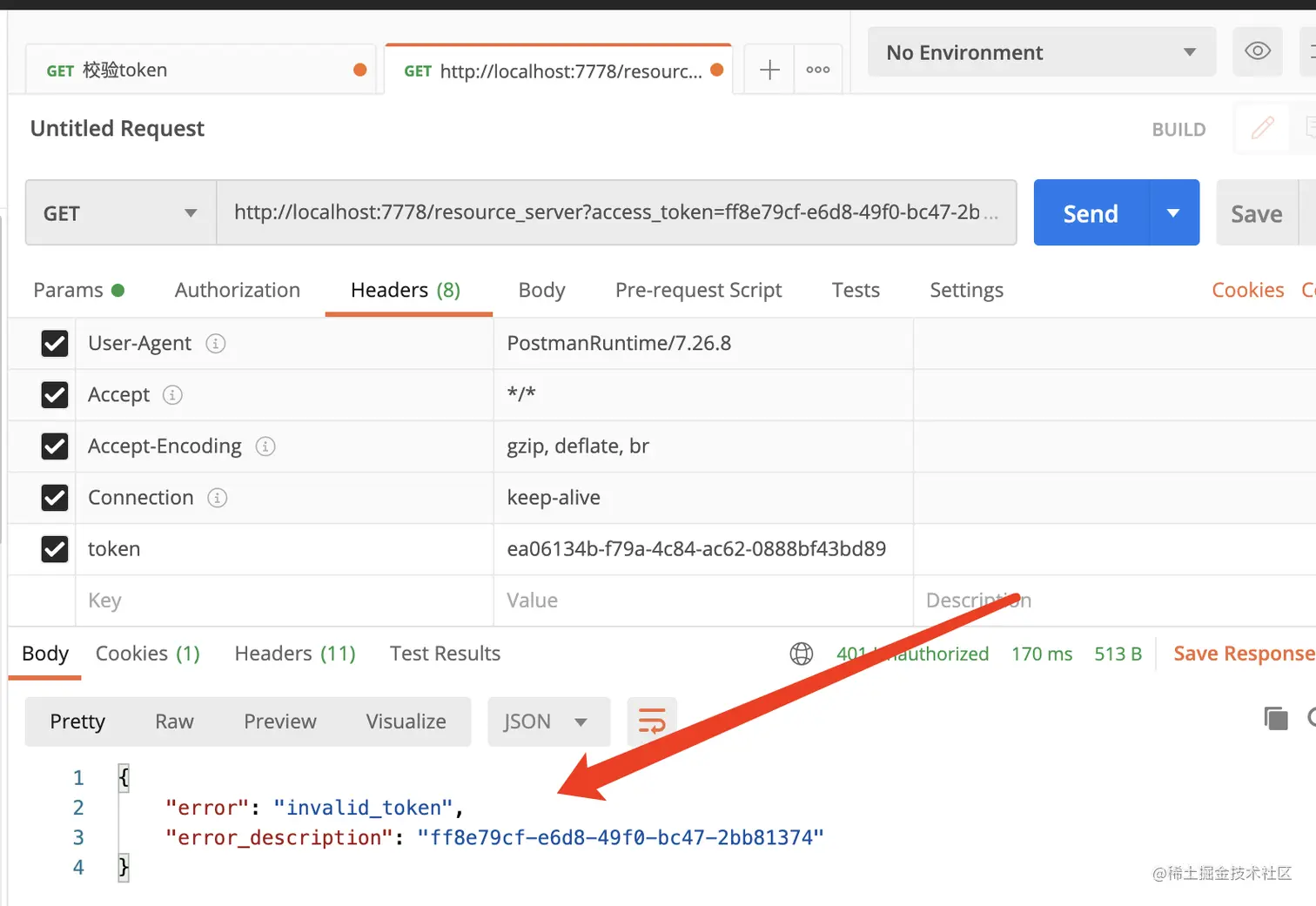Image resolution: width=1316 pixels, height=906 pixels.
Task: Open the response Cookies (1) tab
Action: [148, 654]
